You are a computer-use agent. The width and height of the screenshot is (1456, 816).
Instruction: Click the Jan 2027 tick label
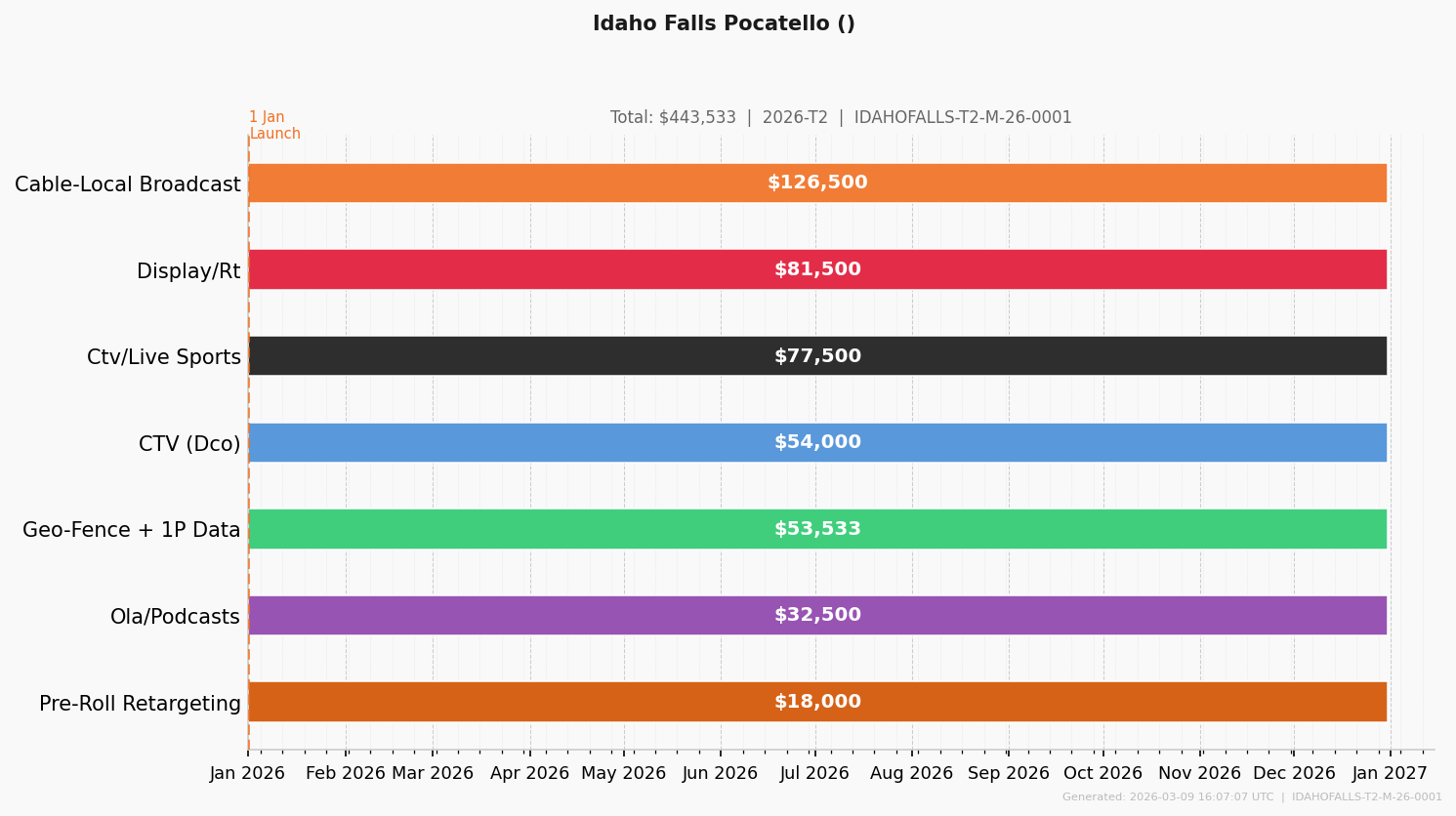pyautogui.click(x=1390, y=773)
